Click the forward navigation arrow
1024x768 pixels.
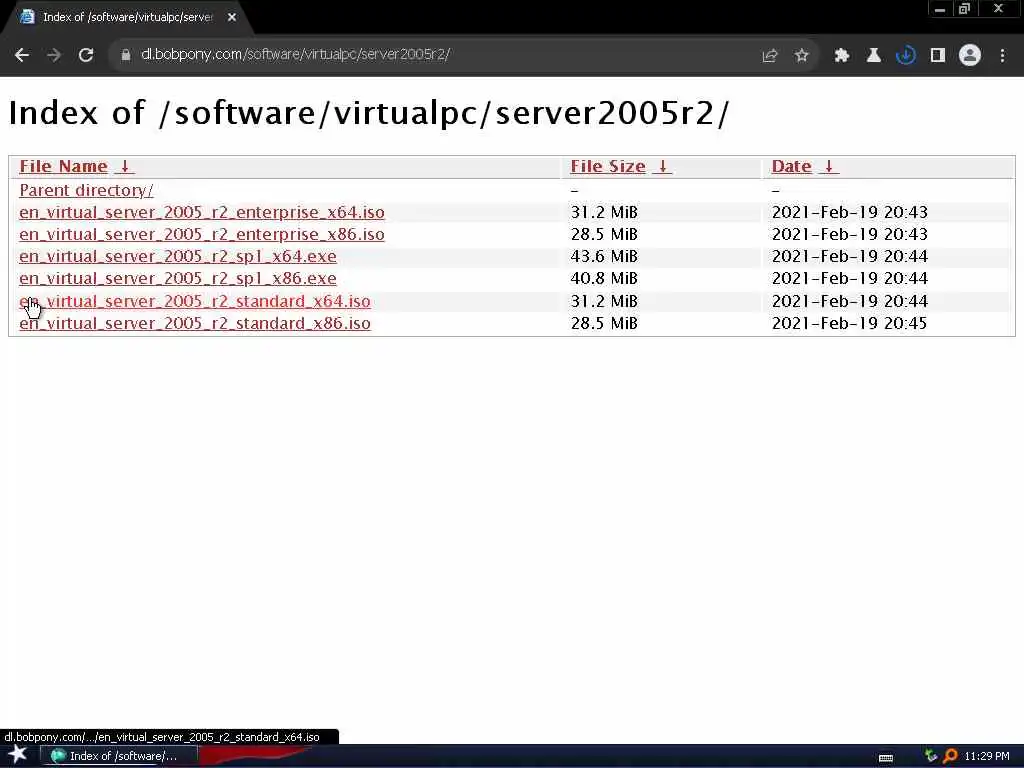[54, 56]
